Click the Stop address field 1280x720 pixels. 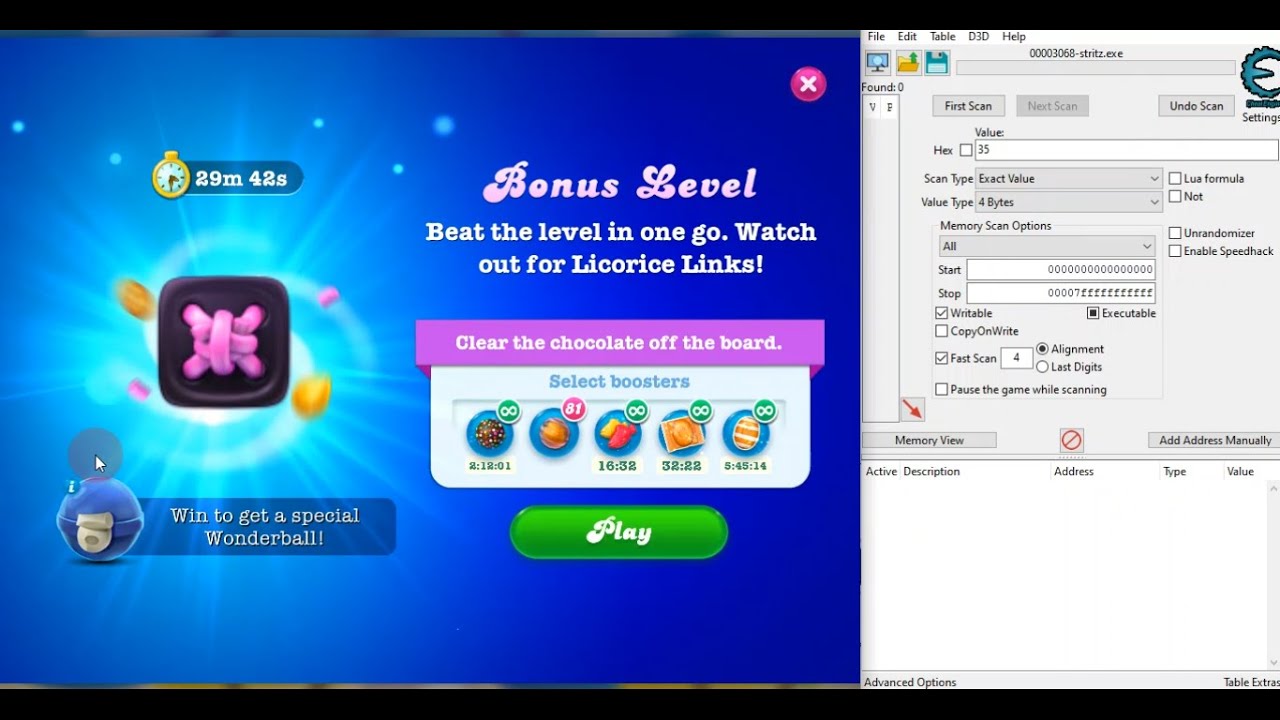coord(1061,293)
